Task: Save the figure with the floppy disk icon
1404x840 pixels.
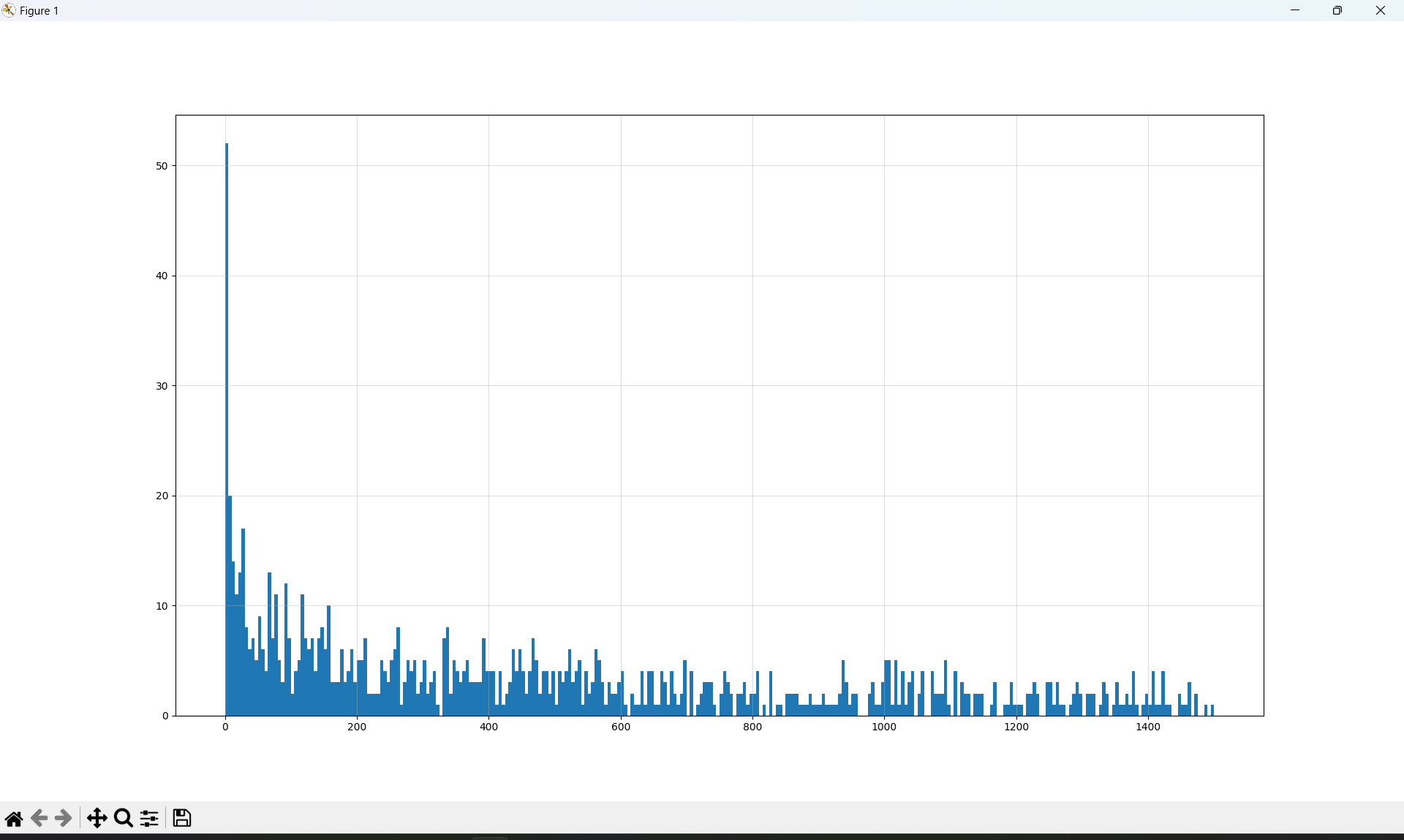Action: tap(182, 818)
